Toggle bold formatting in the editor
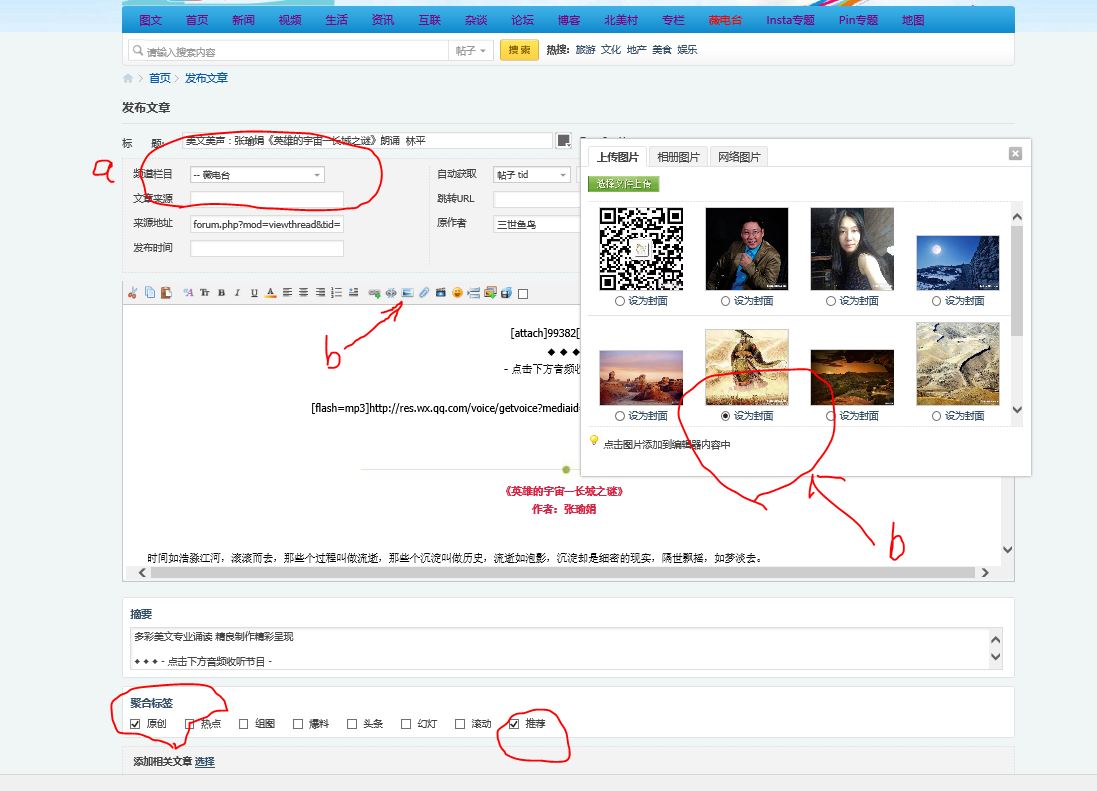Image resolution: width=1097 pixels, height=791 pixels. pyautogui.click(x=221, y=293)
